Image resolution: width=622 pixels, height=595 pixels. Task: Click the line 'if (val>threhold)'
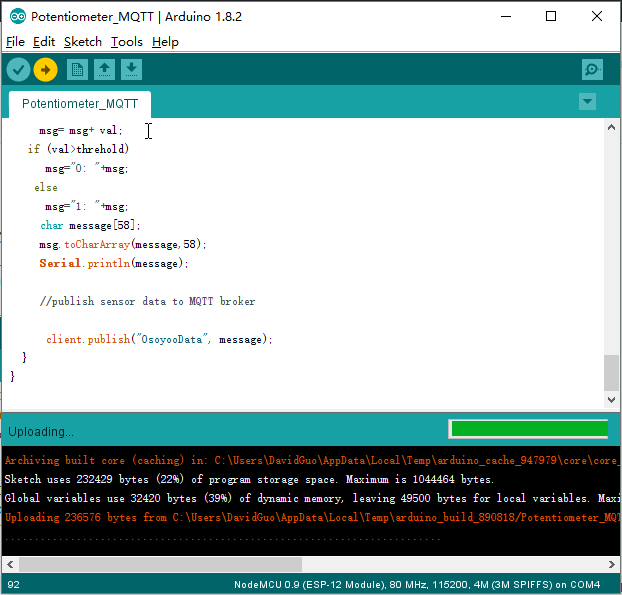(78, 149)
